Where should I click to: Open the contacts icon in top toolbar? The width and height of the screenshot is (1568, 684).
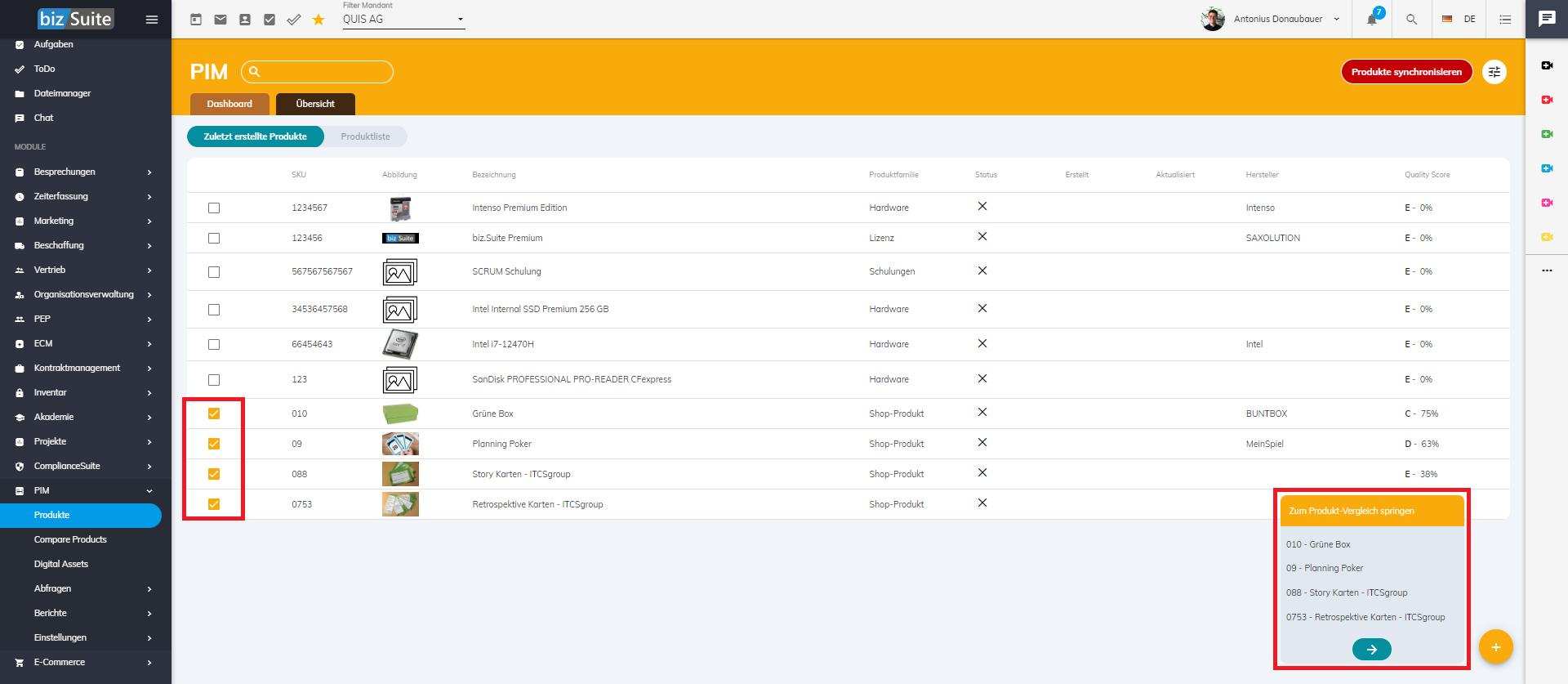tap(245, 20)
